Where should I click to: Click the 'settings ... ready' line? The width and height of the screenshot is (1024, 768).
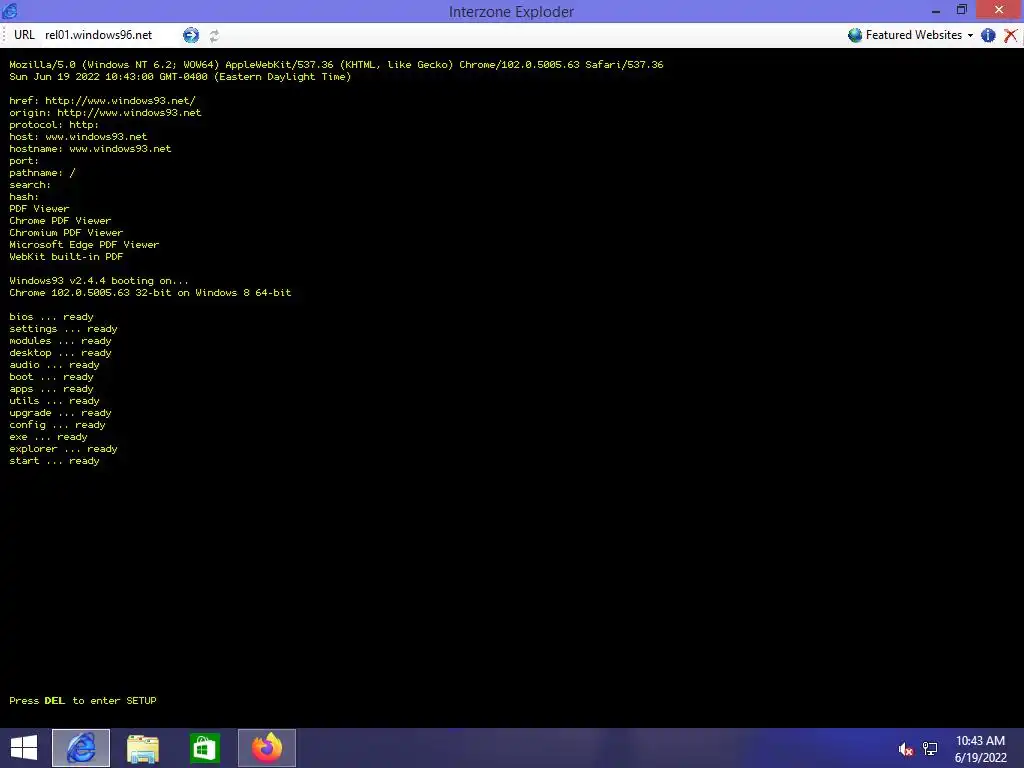pyautogui.click(x=63, y=329)
